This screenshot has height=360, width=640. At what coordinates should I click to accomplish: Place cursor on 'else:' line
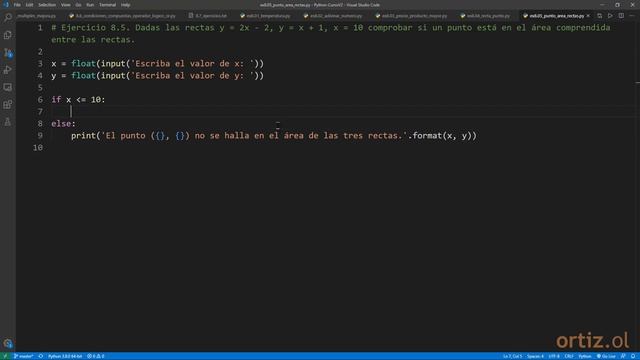[x=63, y=124]
